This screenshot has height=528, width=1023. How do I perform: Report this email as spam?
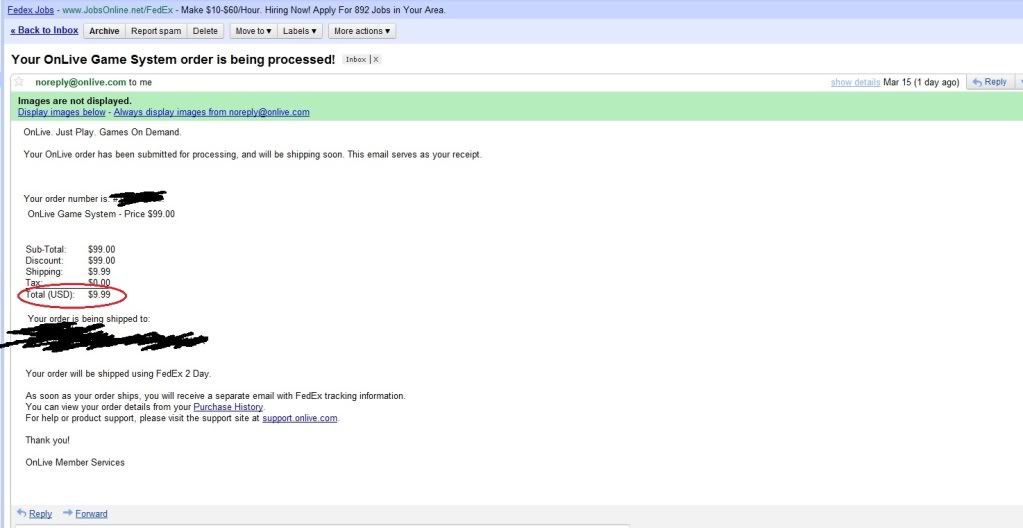pyautogui.click(x=156, y=31)
